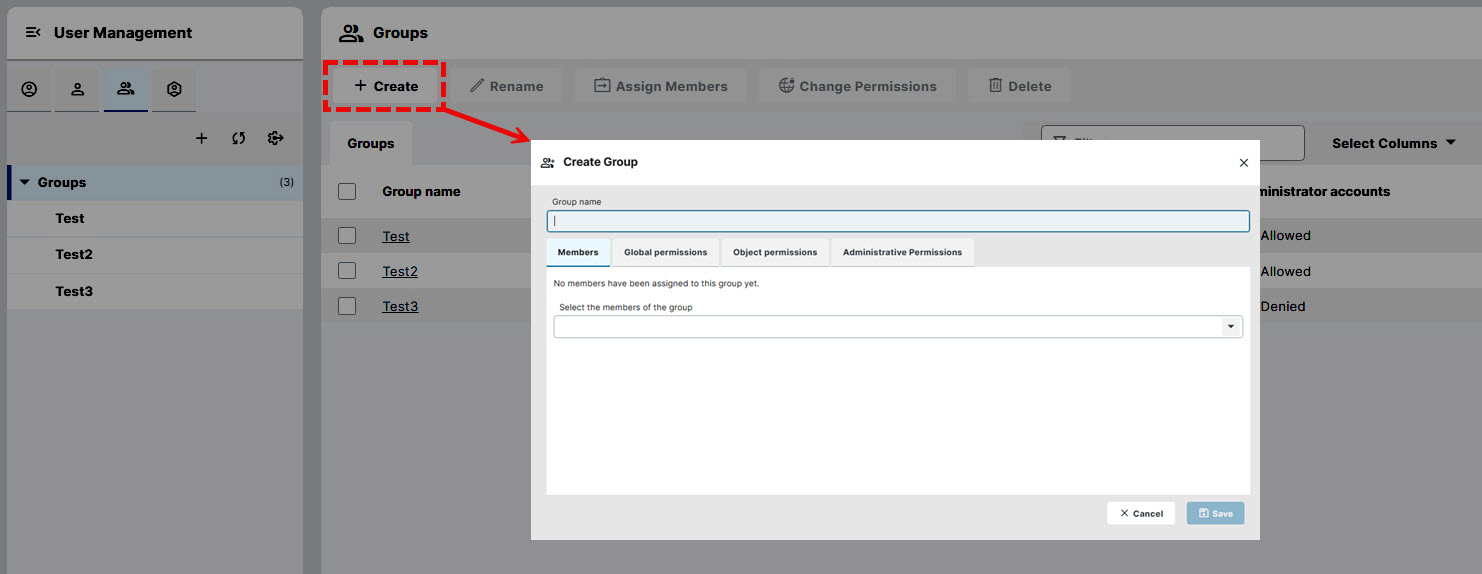Click the filter input field

point(1172,143)
